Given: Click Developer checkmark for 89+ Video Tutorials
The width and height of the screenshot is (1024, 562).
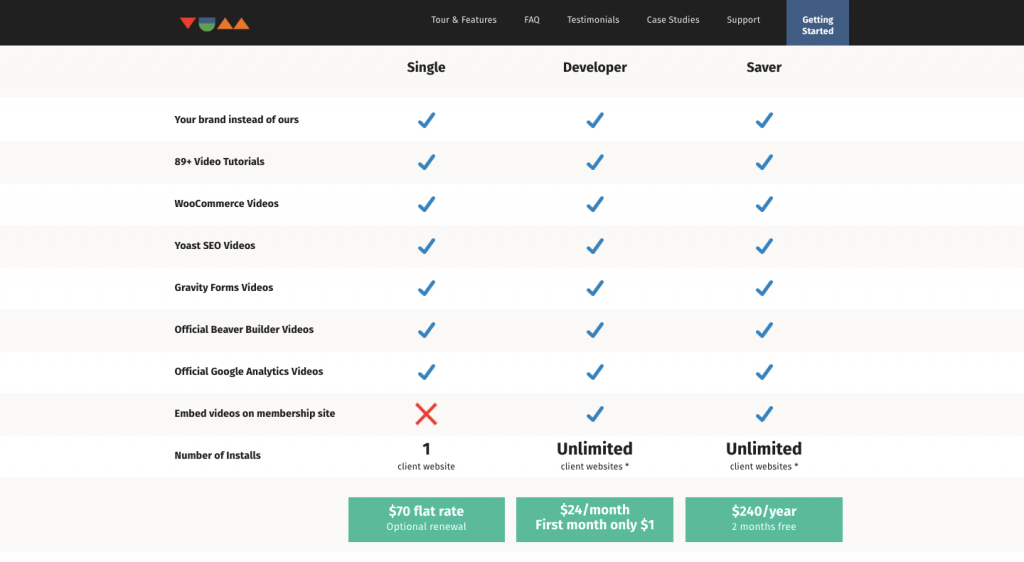Looking at the screenshot, I should click(x=595, y=162).
